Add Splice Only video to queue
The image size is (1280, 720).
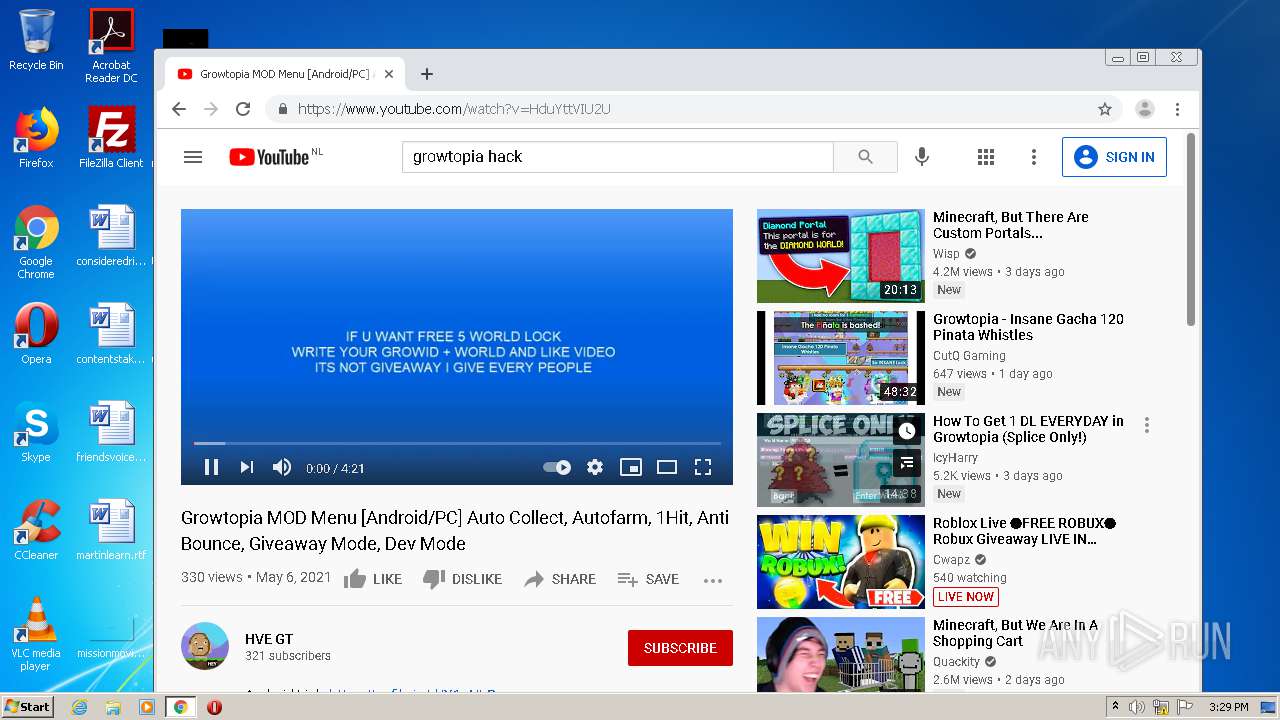click(x=906, y=463)
